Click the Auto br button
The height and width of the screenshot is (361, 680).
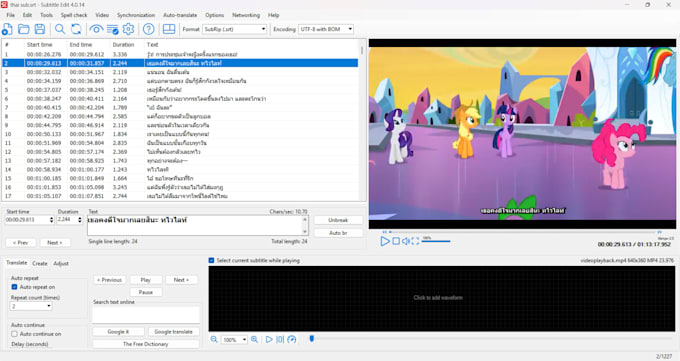click(x=338, y=233)
